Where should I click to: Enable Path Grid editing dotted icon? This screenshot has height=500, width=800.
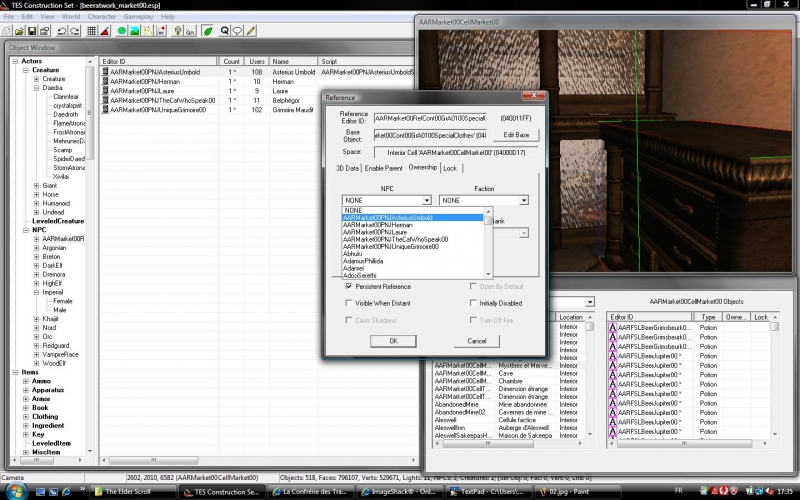(147, 31)
